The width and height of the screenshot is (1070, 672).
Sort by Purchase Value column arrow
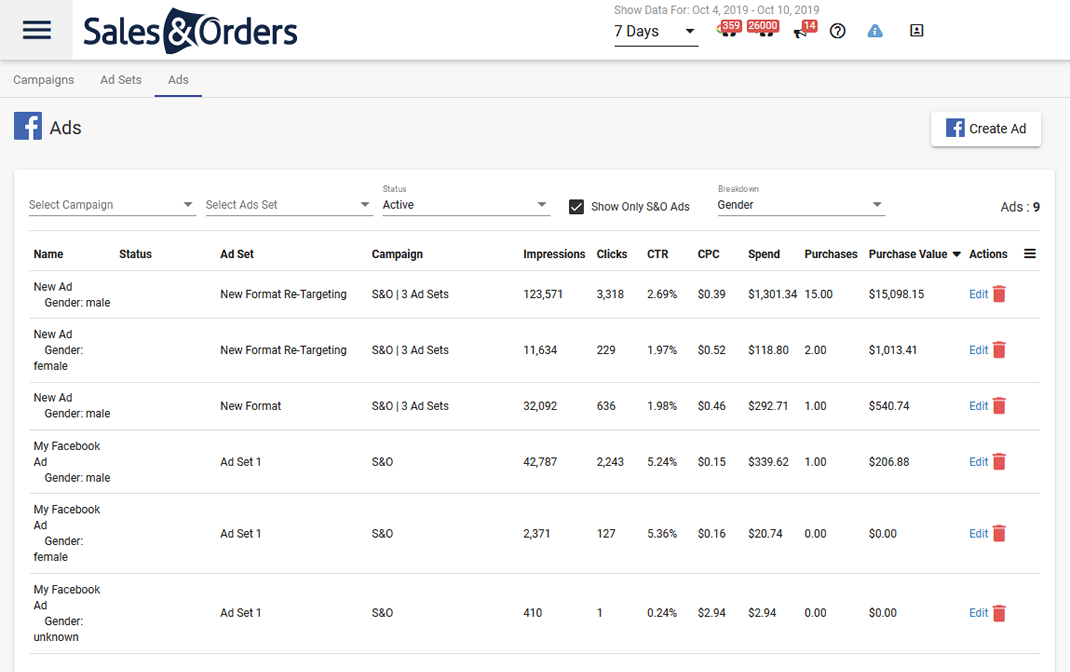click(x=956, y=253)
